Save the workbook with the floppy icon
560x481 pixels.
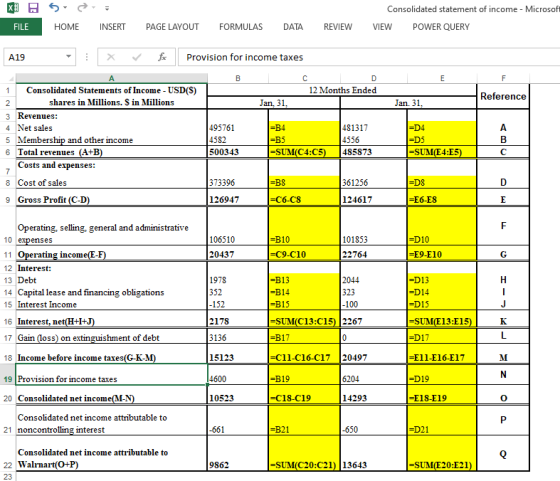point(33,8)
